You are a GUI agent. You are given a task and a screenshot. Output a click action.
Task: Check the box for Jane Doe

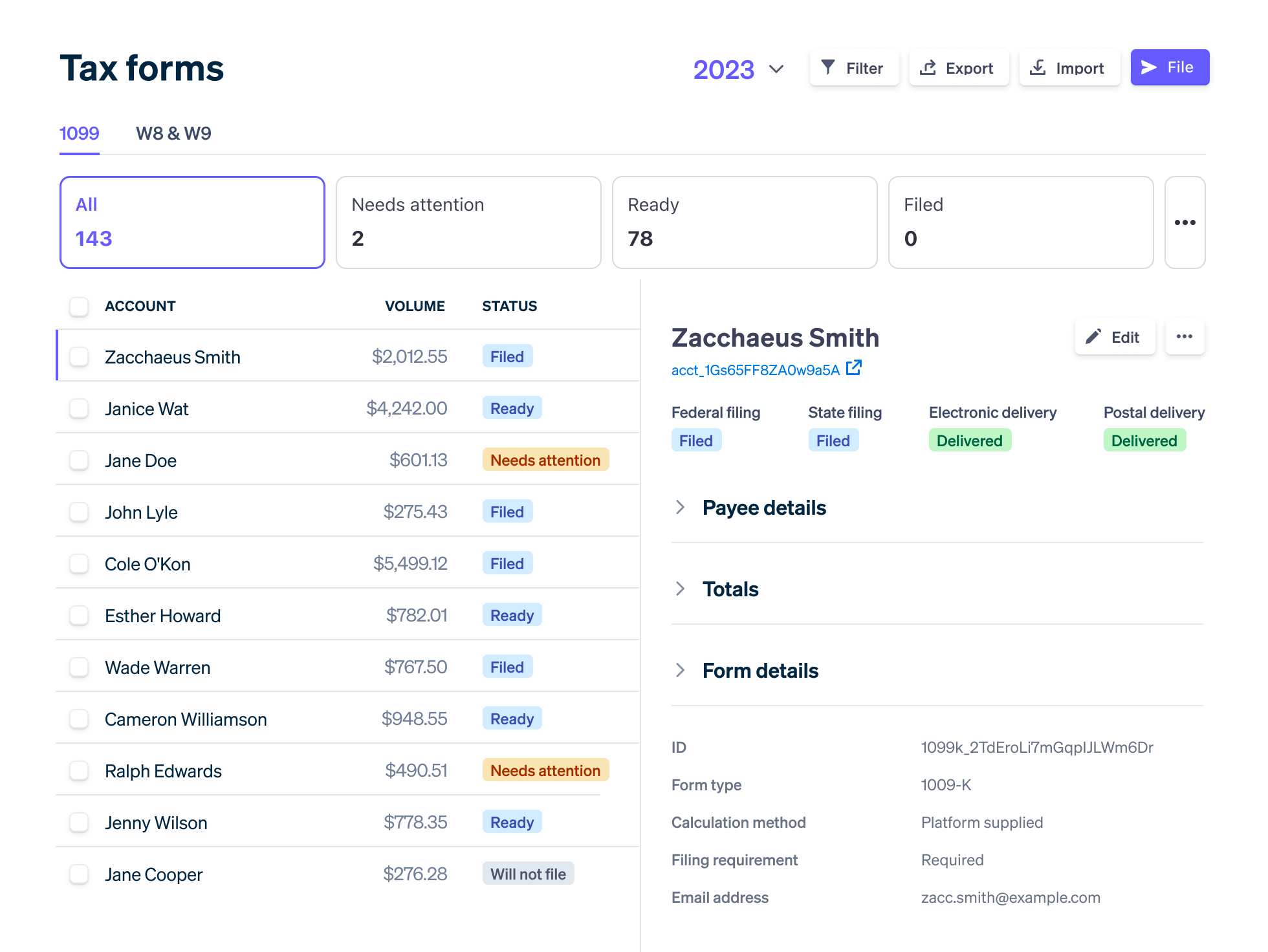pyautogui.click(x=79, y=460)
